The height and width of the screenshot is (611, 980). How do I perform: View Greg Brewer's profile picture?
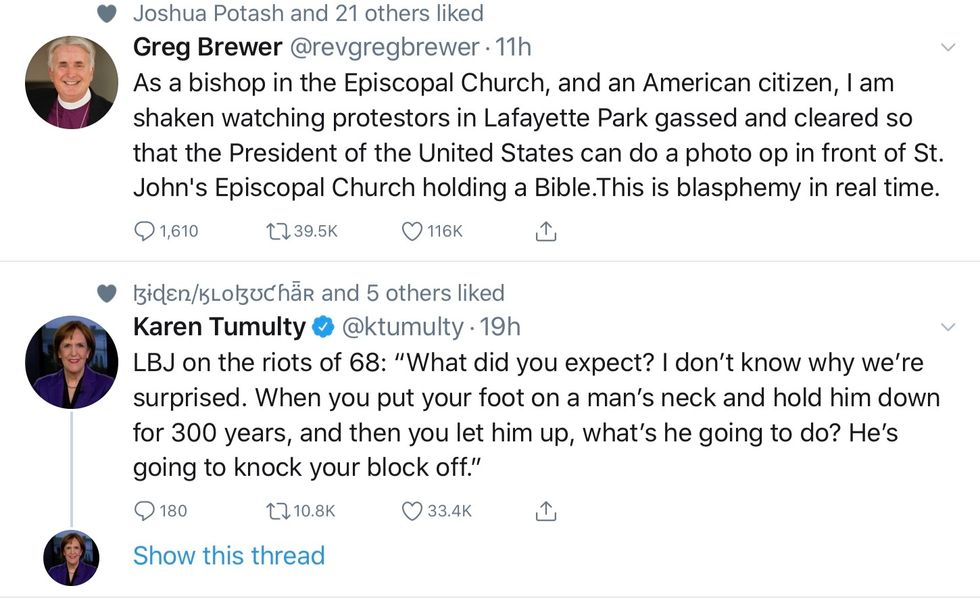pos(71,82)
